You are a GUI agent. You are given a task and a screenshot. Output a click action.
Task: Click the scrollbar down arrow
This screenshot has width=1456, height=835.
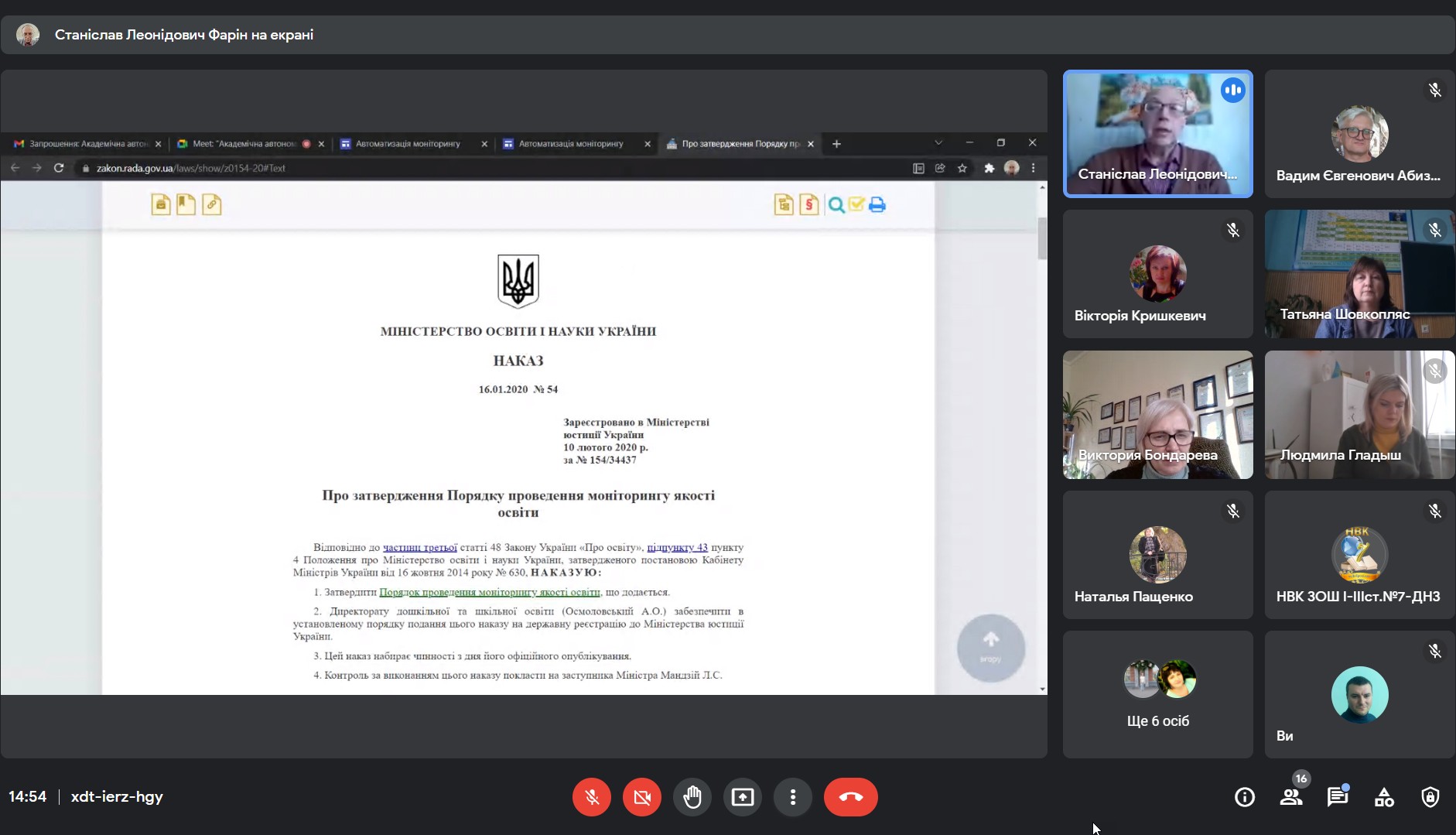(1042, 689)
